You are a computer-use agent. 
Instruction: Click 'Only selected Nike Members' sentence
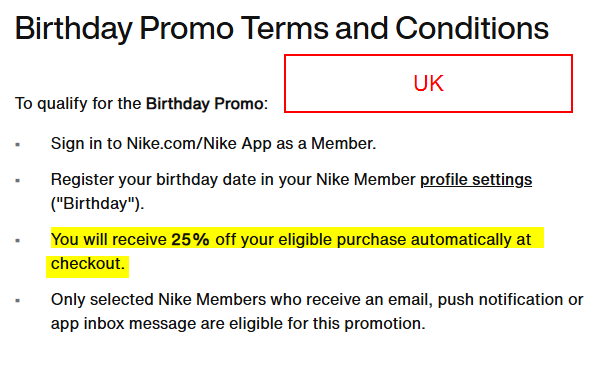point(317,311)
